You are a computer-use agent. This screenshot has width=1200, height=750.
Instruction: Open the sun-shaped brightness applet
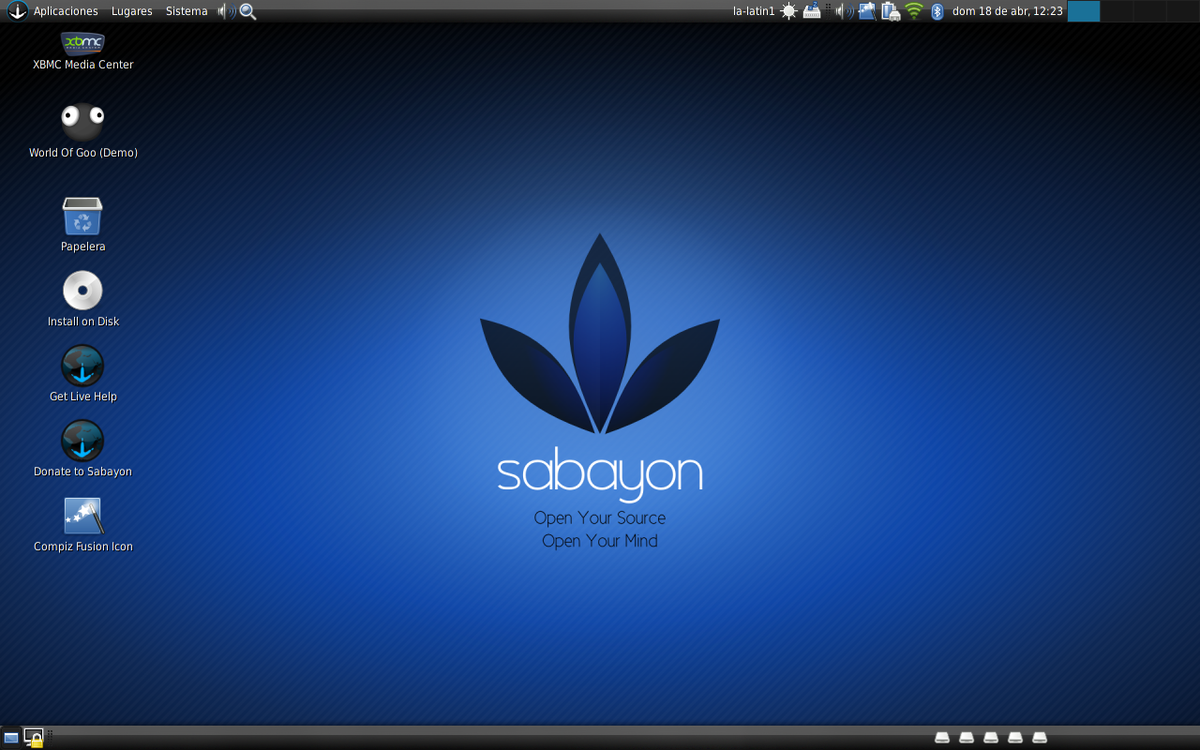pos(789,11)
